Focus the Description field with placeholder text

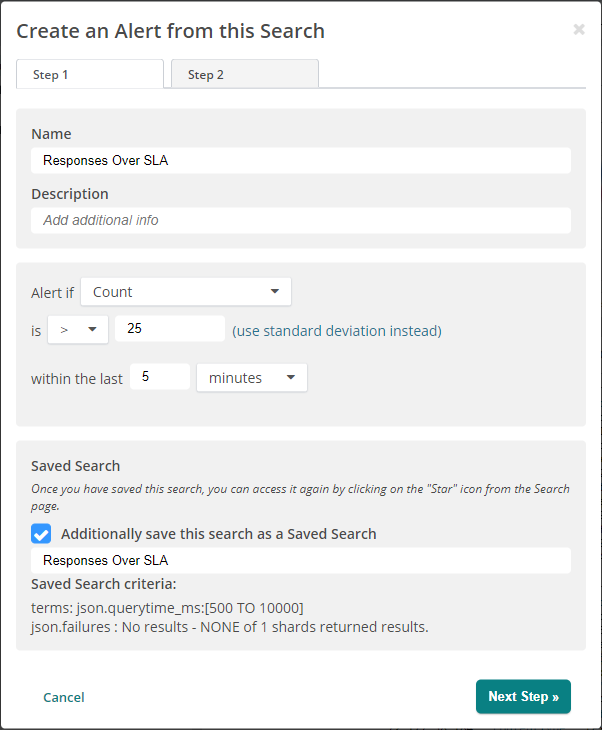[300, 220]
